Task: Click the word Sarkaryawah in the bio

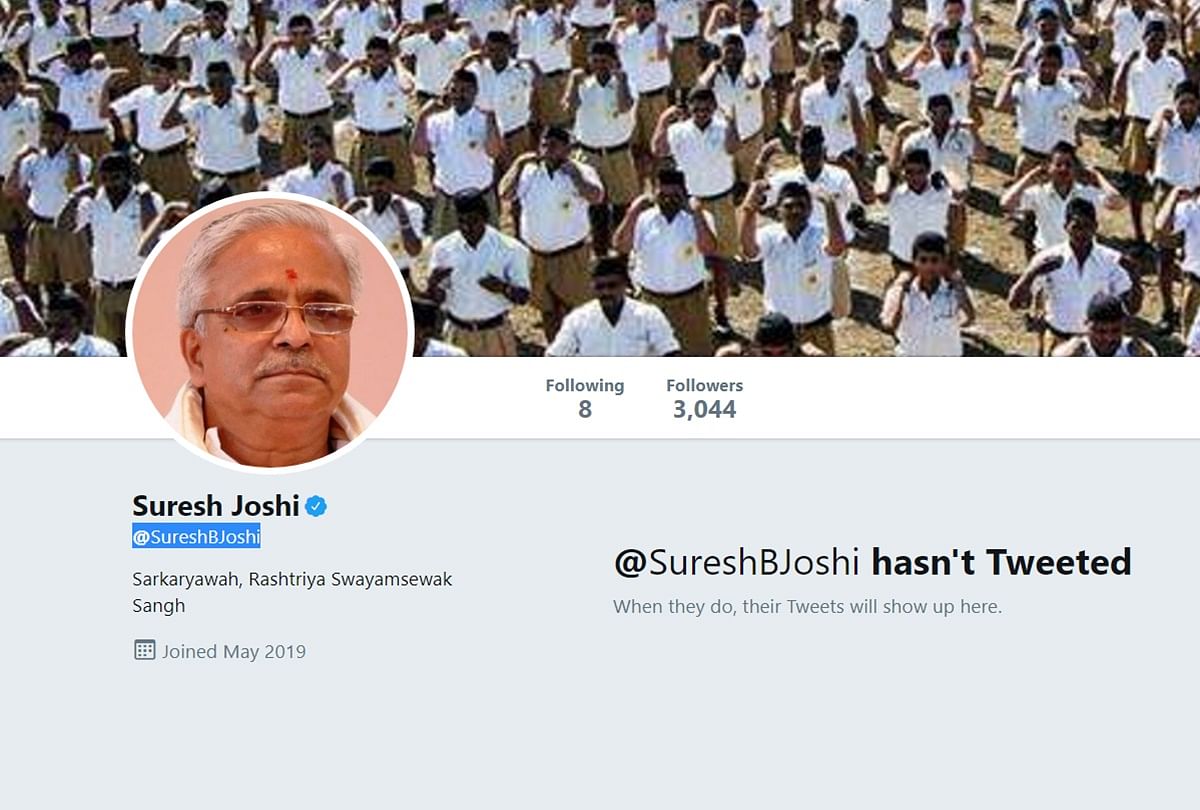Action: [x=187, y=579]
